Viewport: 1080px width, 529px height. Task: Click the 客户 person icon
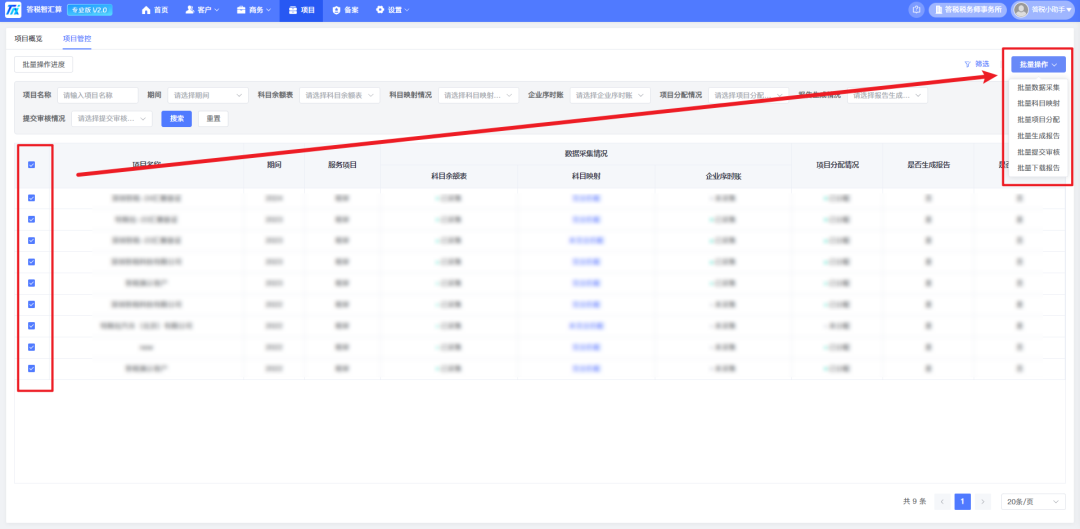click(189, 10)
